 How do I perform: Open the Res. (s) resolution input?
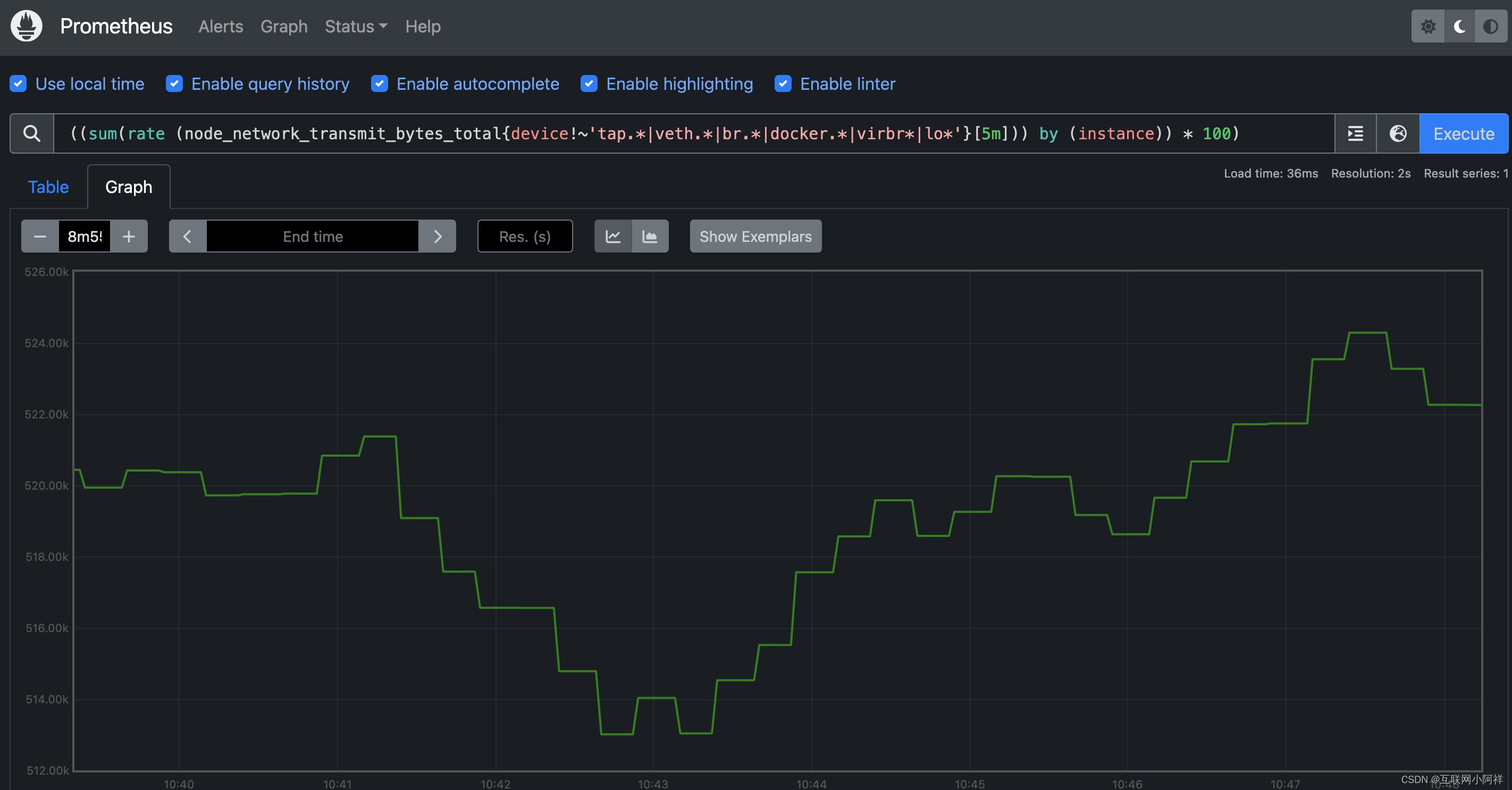[x=525, y=236]
